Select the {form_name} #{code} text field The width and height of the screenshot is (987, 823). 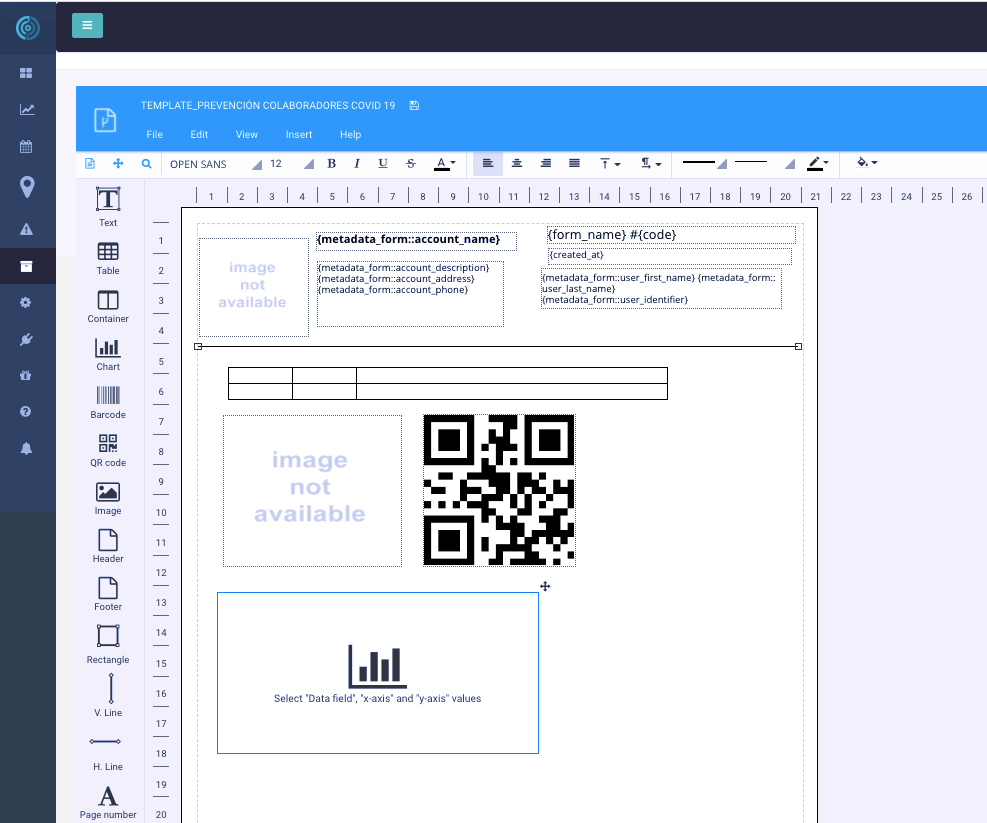(x=671, y=235)
